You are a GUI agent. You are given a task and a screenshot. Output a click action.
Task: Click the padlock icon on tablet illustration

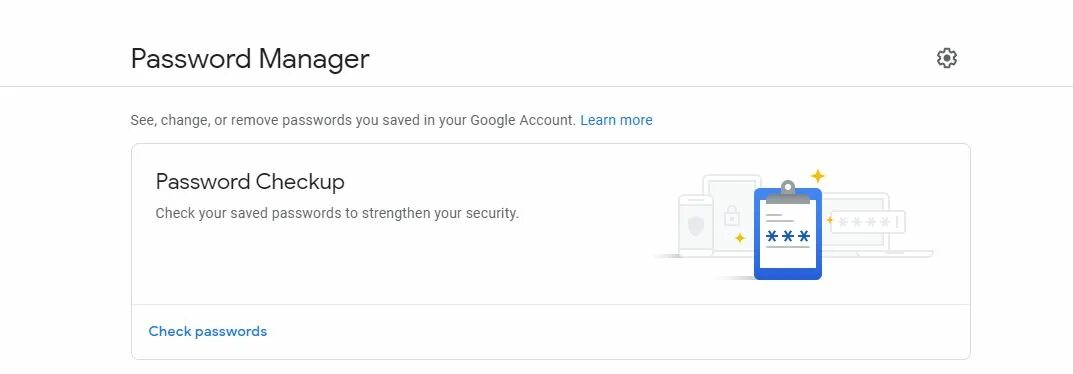coord(732,216)
